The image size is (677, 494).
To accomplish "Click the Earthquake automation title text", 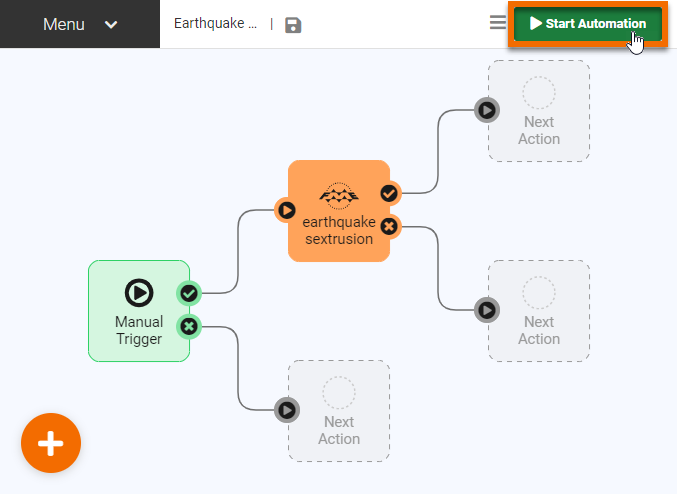I will tap(215, 24).
